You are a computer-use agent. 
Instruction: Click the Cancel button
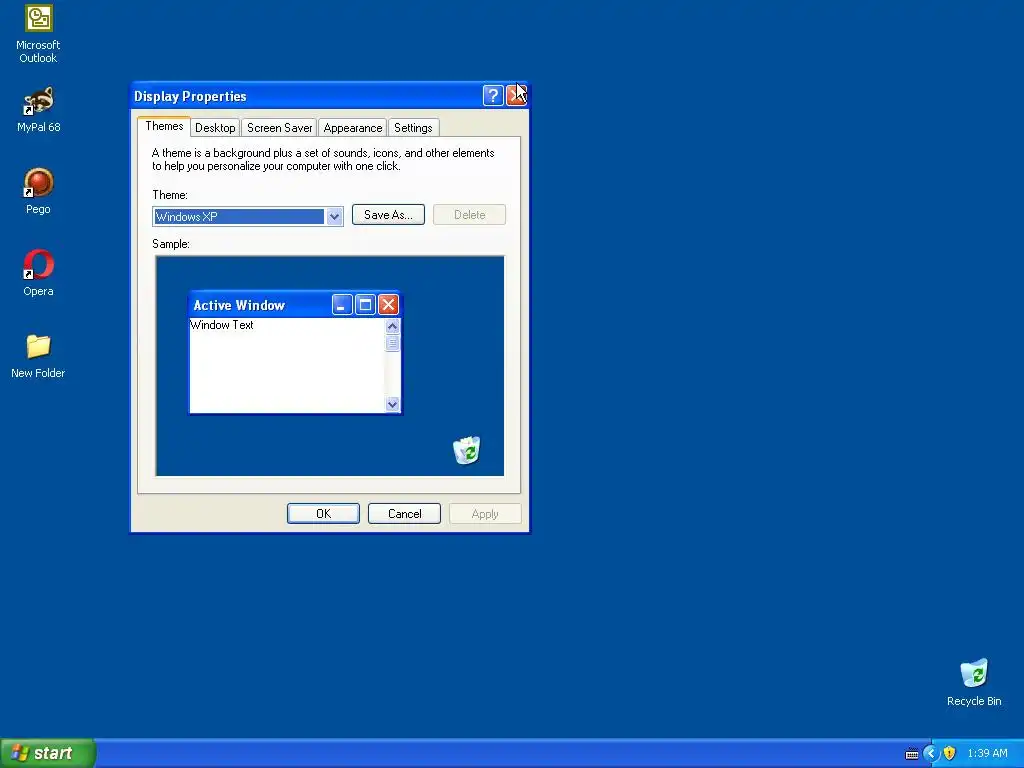[404, 513]
